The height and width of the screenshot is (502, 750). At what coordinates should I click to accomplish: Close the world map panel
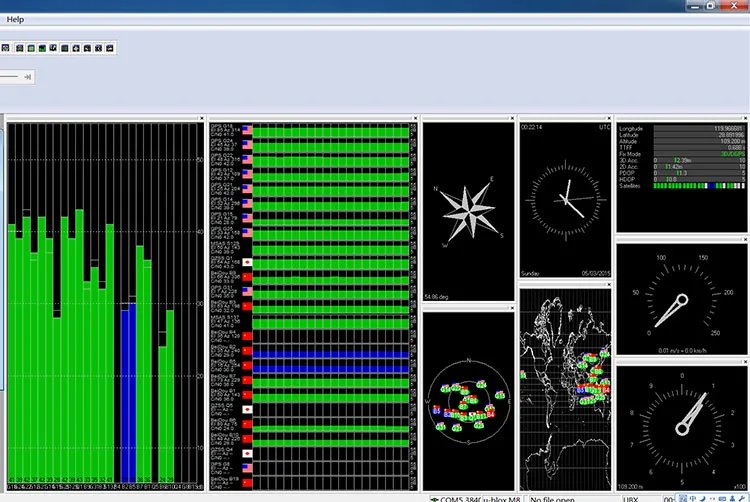[x=609, y=284]
